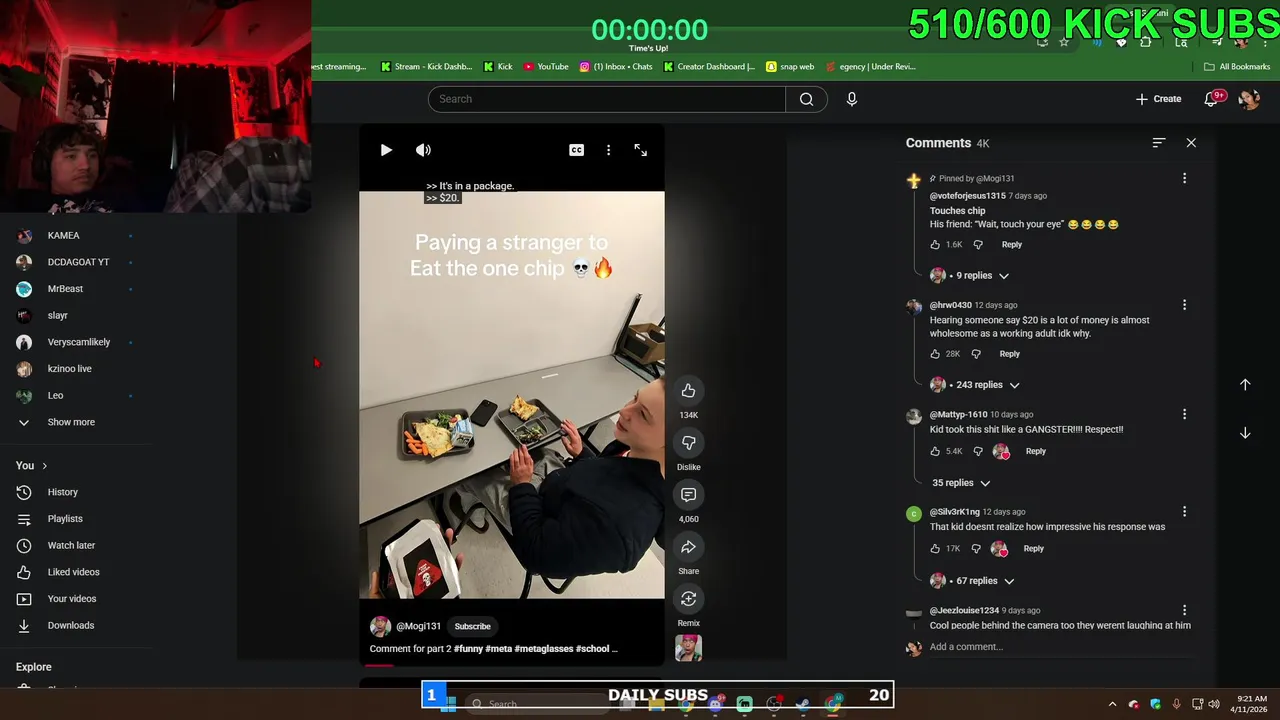Reply to the @hrw0430 comment
This screenshot has height=720, width=1280.
[x=1010, y=354]
